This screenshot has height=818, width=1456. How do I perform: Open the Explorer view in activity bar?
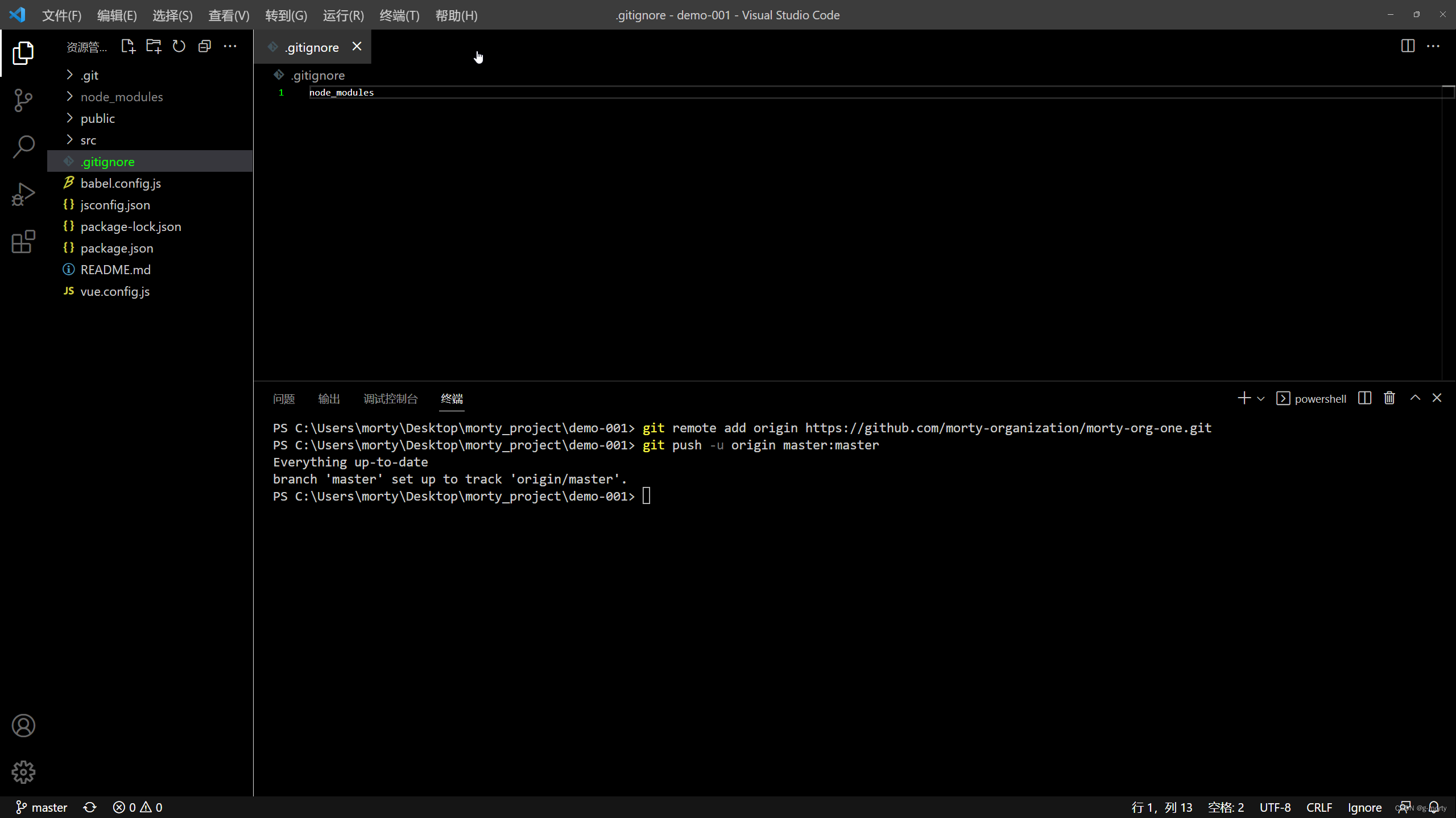coord(23,53)
